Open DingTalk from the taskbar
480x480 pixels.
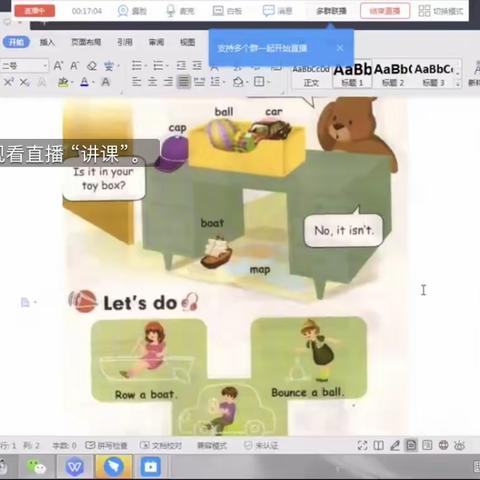coord(113,467)
